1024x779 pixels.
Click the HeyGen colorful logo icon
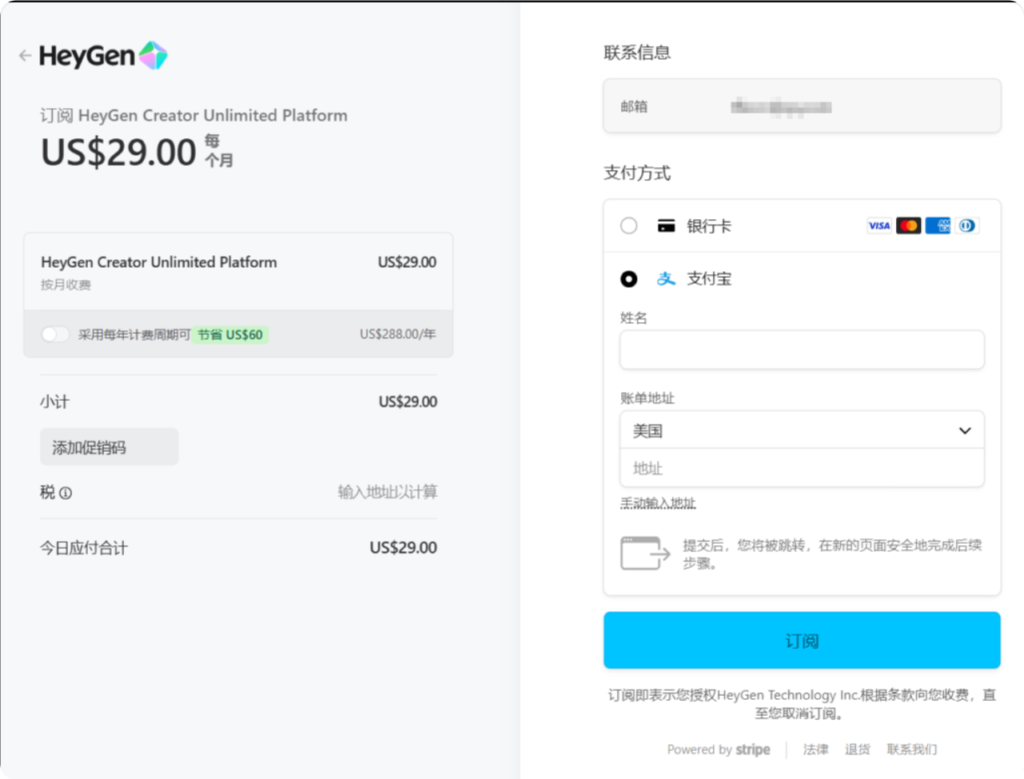pyautogui.click(x=153, y=56)
